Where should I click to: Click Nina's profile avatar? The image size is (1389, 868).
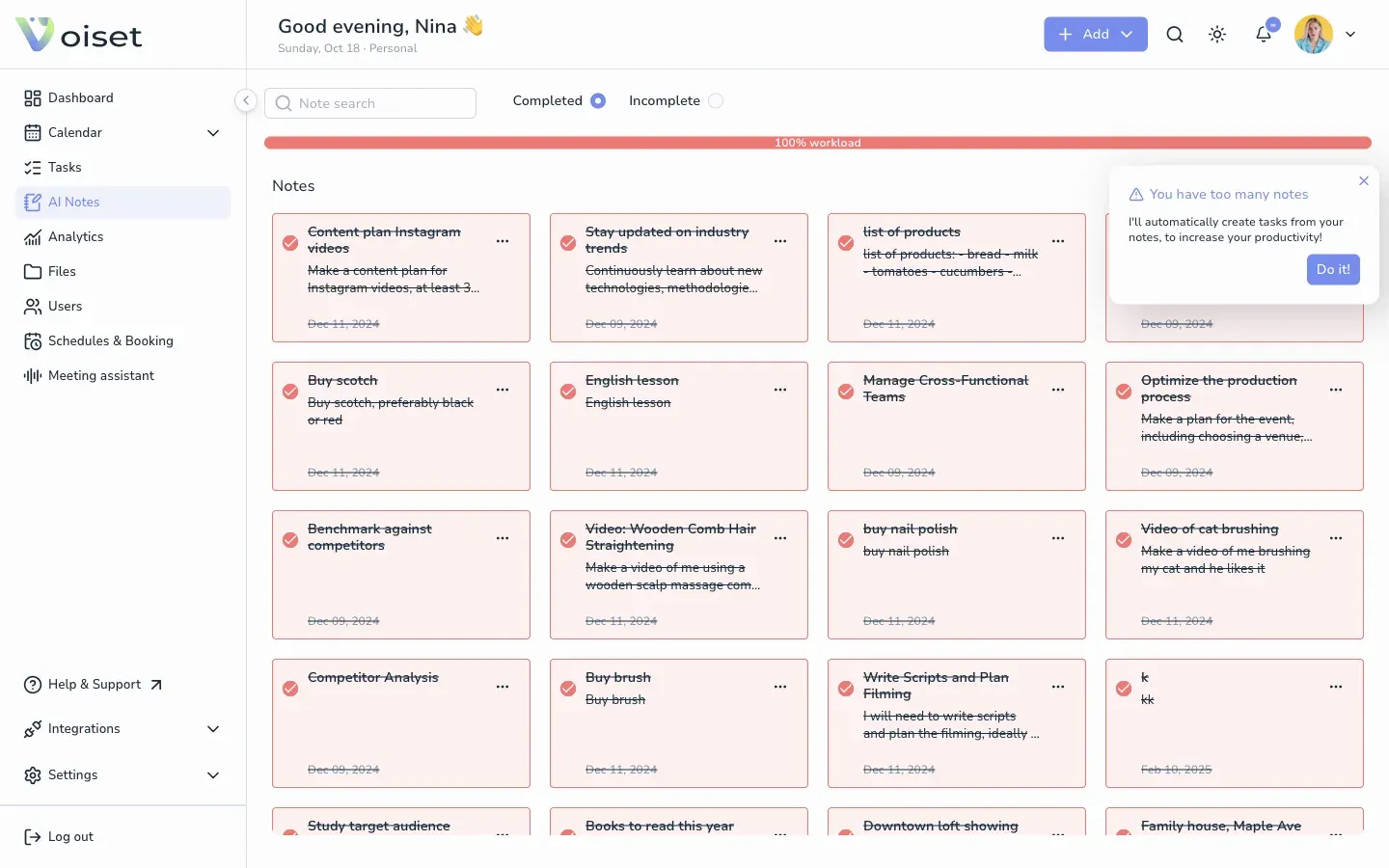1314,35
